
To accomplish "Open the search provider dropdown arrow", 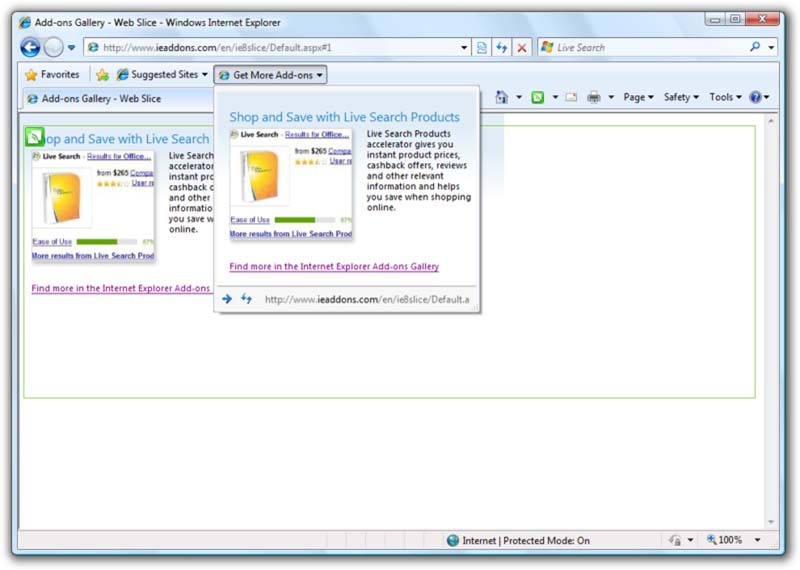I will 771,47.
